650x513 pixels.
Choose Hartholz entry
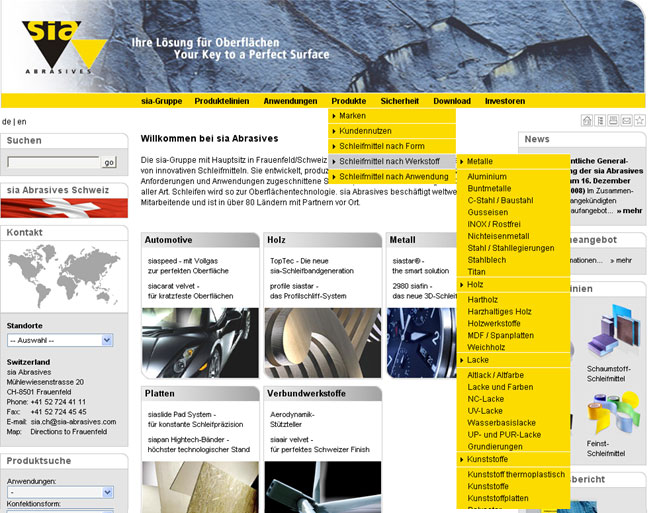483,300
